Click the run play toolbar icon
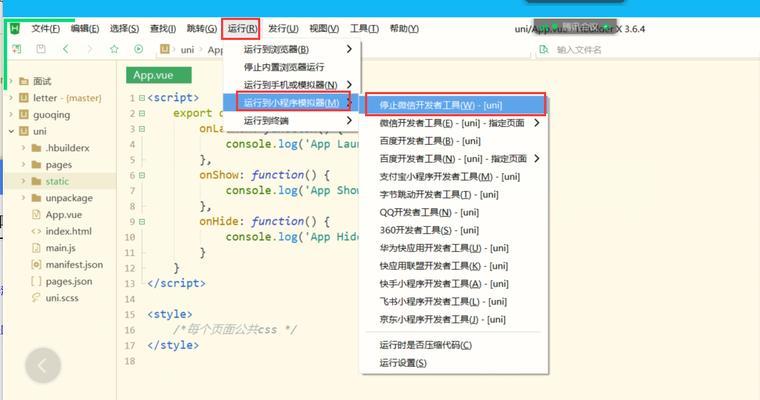760x400 pixels. tap(139, 49)
